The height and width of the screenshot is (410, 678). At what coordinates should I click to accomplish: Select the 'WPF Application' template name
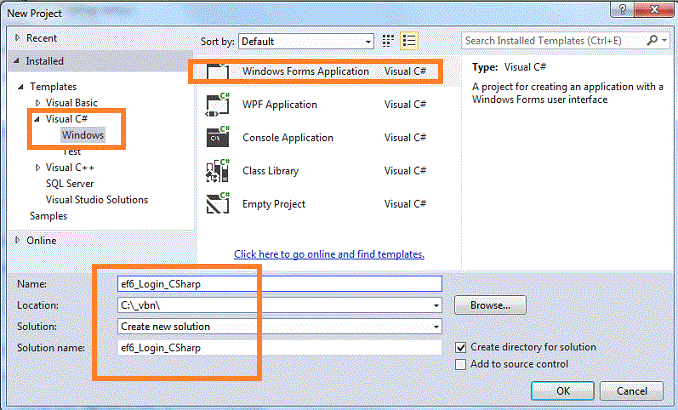tap(279, 104)
